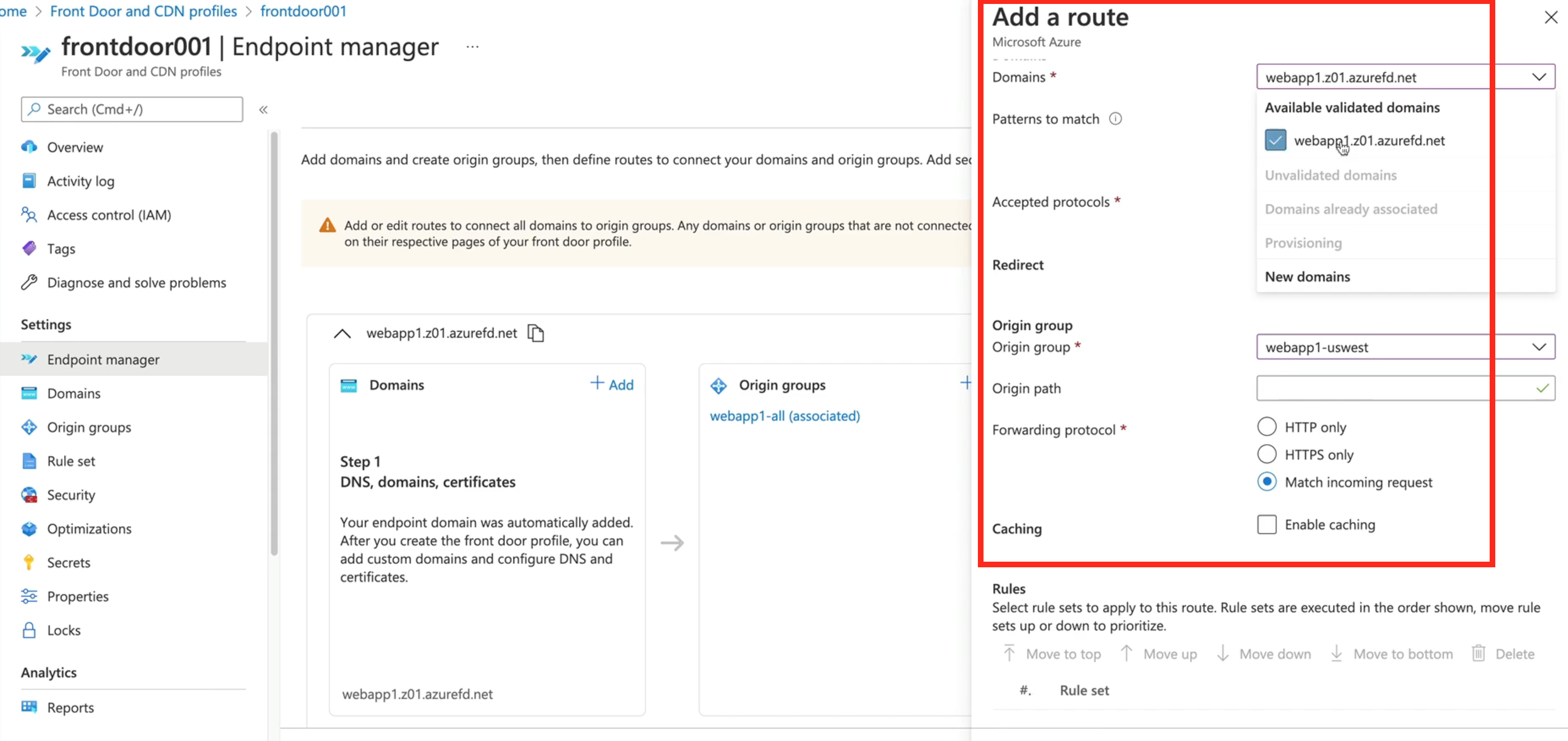
Task: Click the Optimizations cube icon
Action: pyautogui.click(x=29, y=528)
